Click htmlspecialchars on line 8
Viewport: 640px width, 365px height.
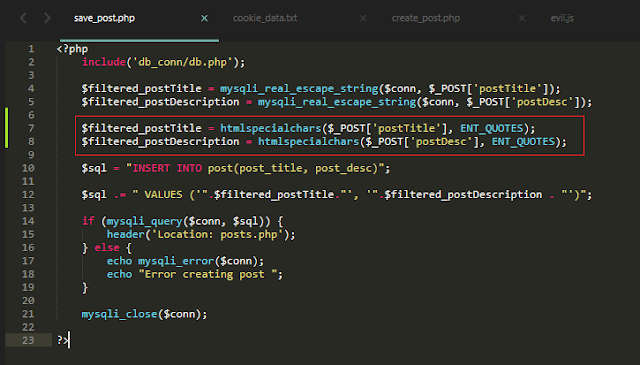pyautogui.click(x=309, y=142)
